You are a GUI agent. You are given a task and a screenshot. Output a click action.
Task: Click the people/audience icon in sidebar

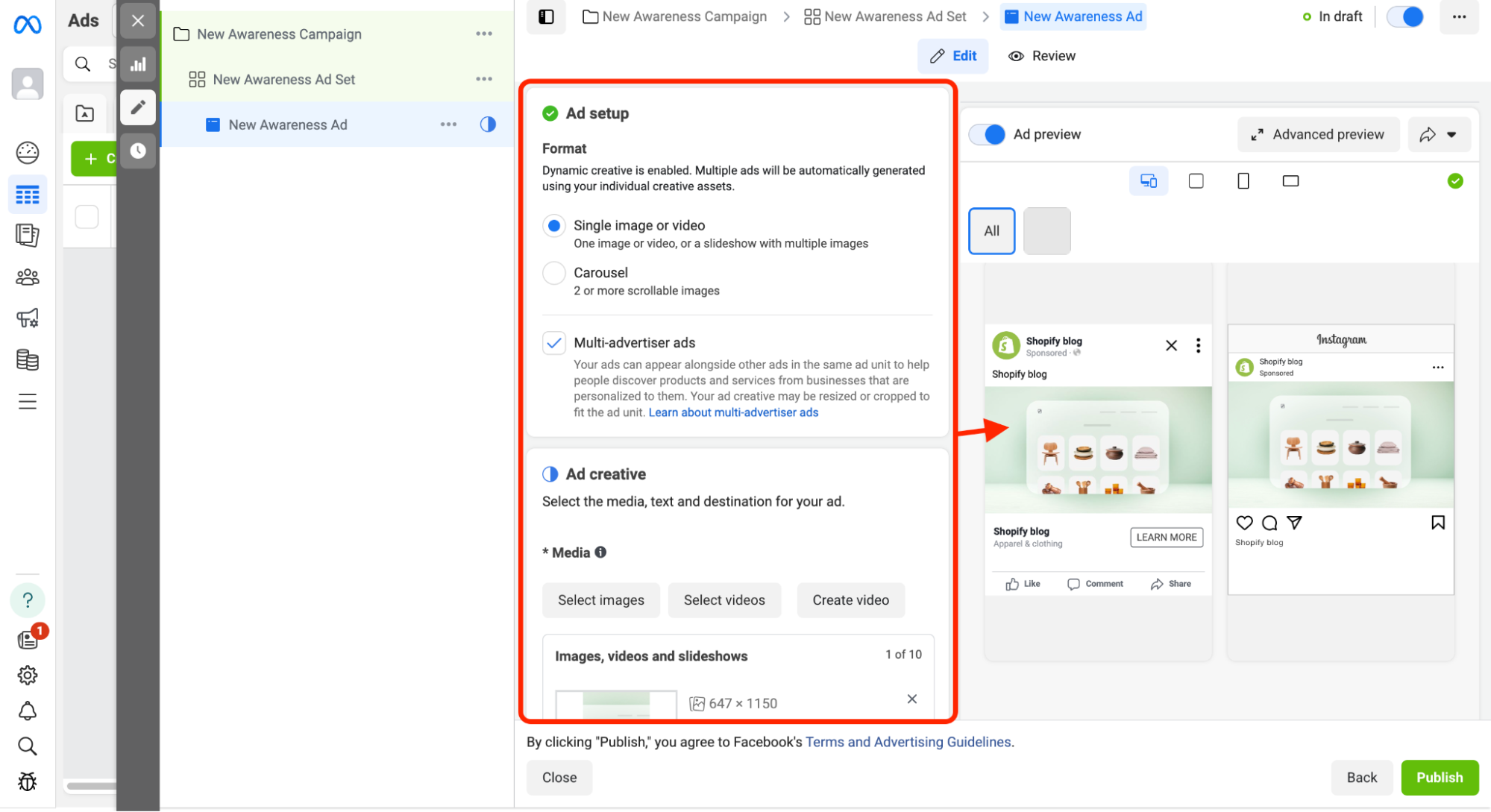27,277
